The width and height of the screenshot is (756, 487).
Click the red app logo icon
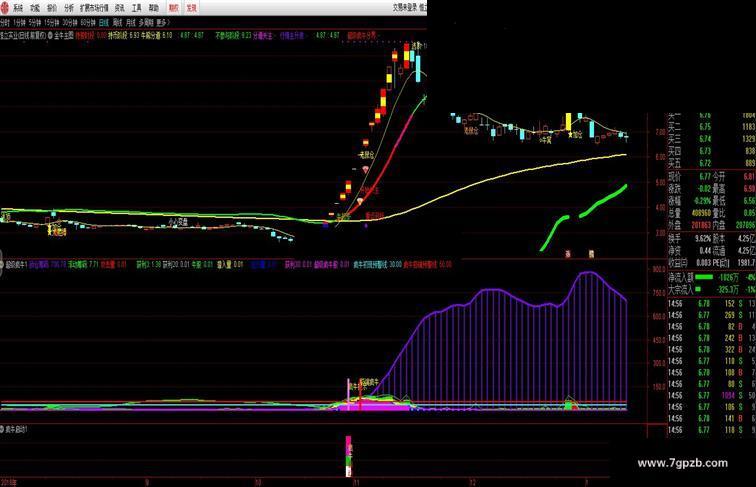pyautogui.click(x=4, y=8)
